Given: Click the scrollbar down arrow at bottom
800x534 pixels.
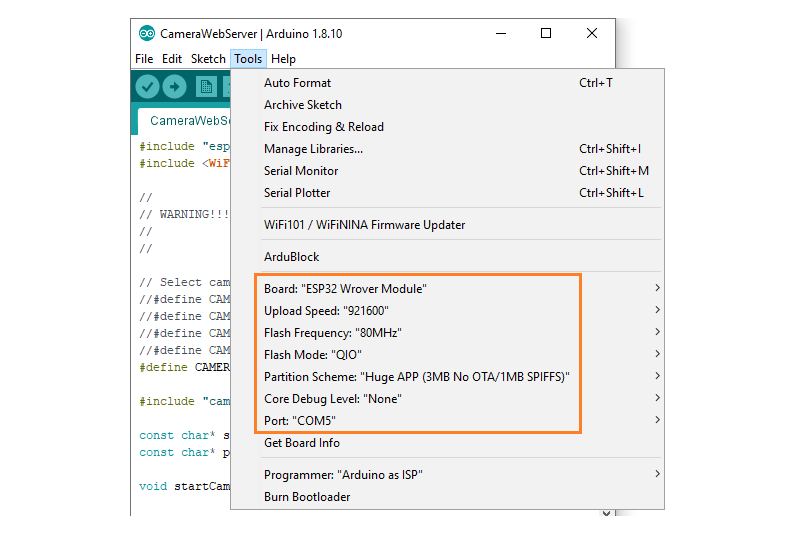Looking at the screenshot, I should (607, 513).
